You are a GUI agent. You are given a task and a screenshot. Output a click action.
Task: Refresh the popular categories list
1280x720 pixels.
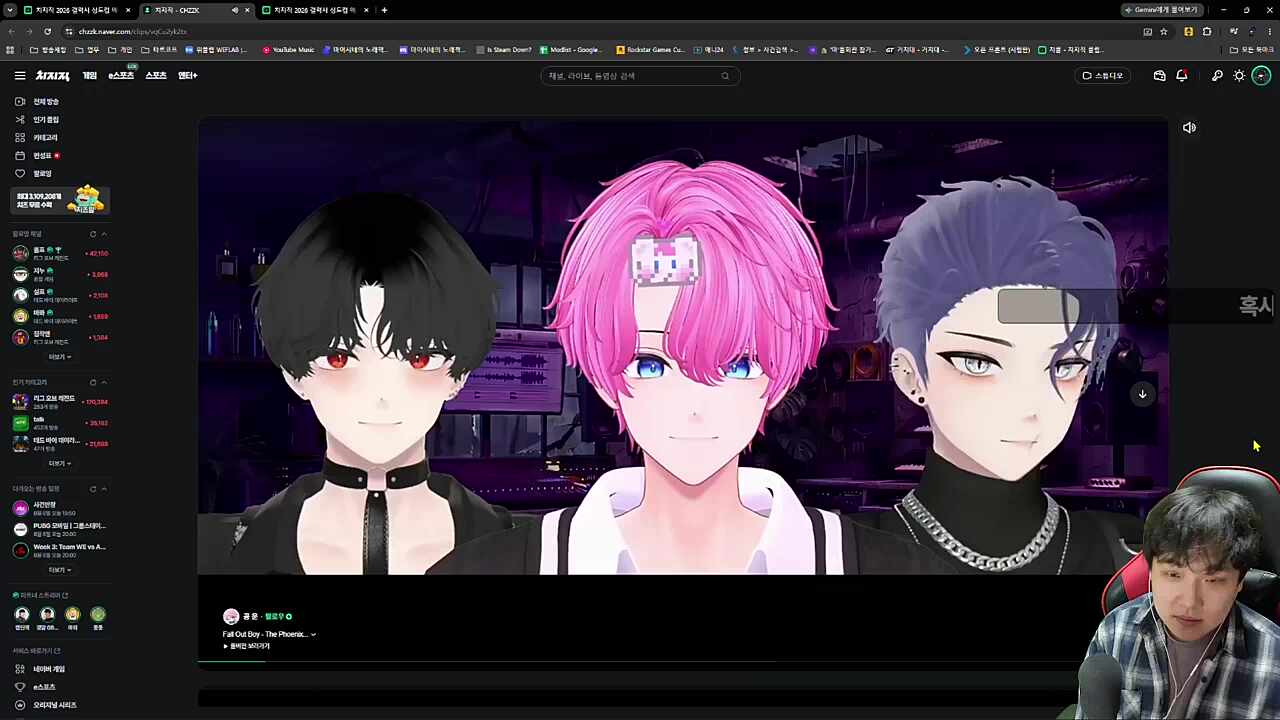tap(93, 382)
